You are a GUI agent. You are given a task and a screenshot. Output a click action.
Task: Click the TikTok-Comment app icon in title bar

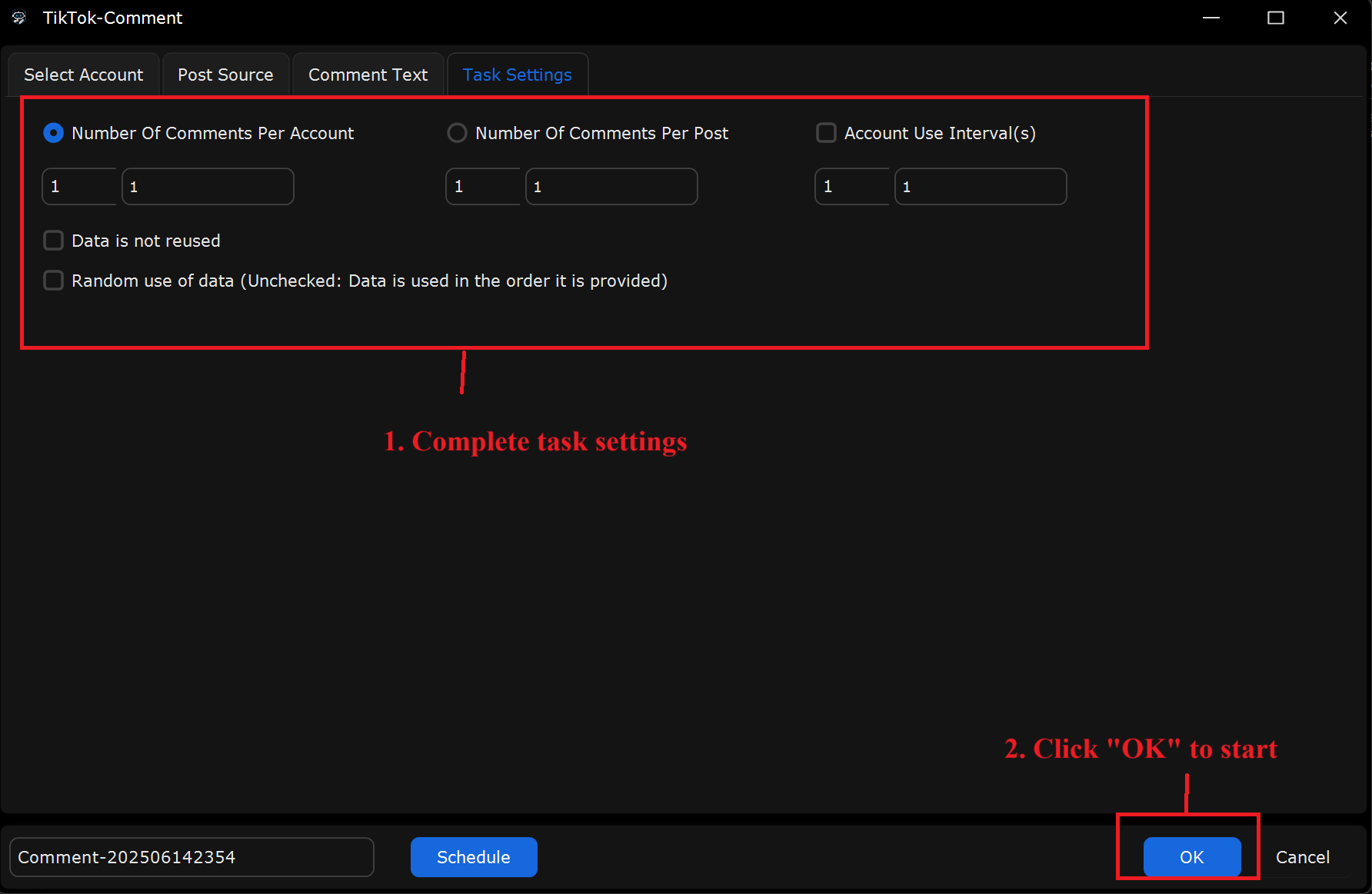pyautogui.click(x=19, y=18)
